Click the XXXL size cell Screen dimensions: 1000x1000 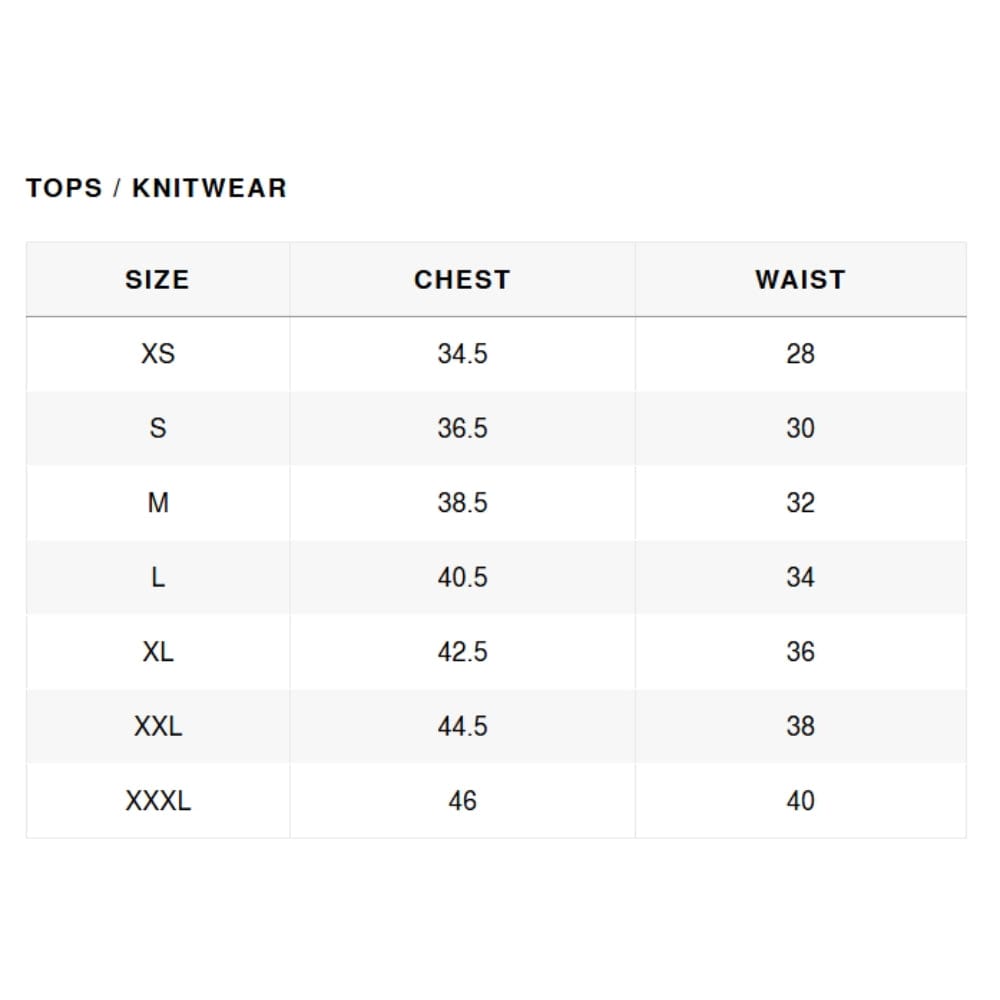click(158, 801)
